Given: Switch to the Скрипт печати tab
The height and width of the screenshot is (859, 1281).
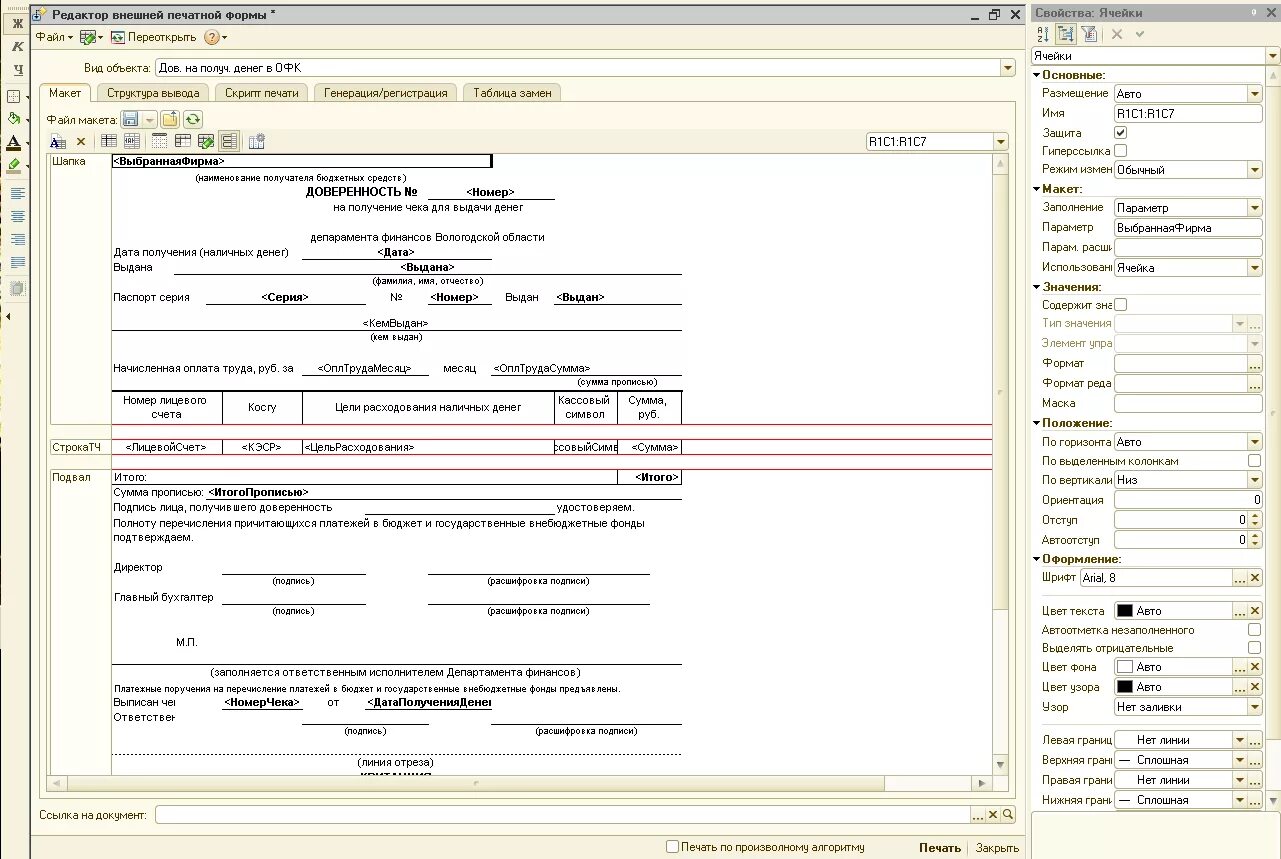Looking at the screenshot, I should 261,92.
